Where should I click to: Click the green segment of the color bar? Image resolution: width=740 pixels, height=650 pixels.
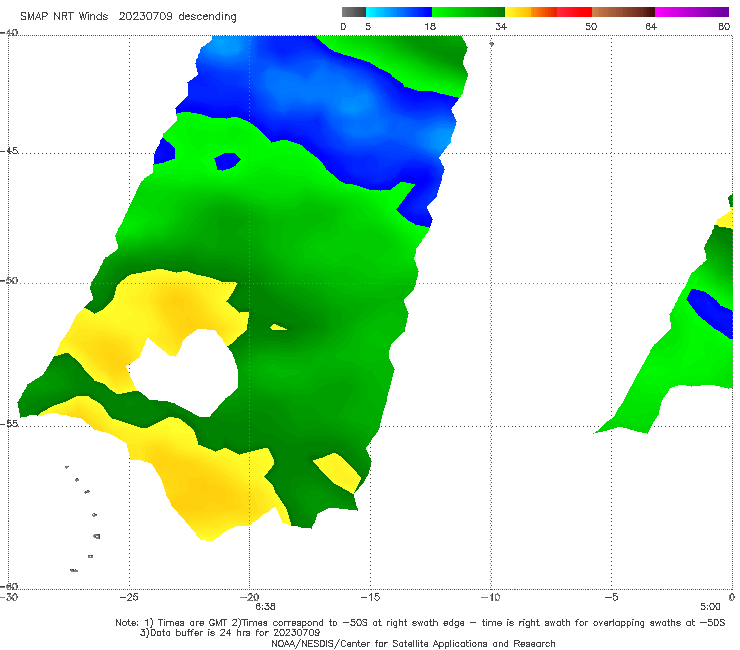tap(468, 12)
